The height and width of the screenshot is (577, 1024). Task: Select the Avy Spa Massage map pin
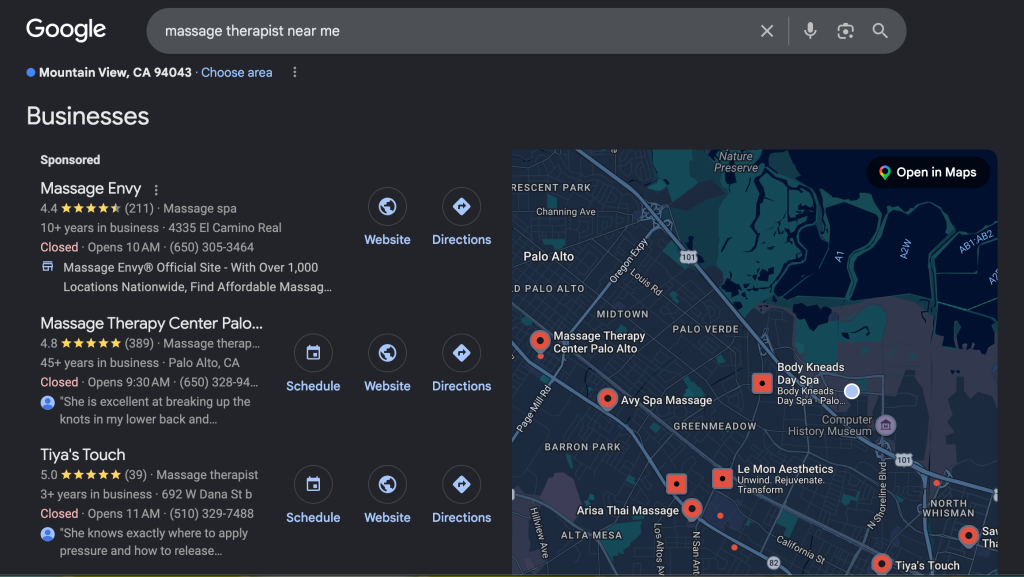[607, 398]
